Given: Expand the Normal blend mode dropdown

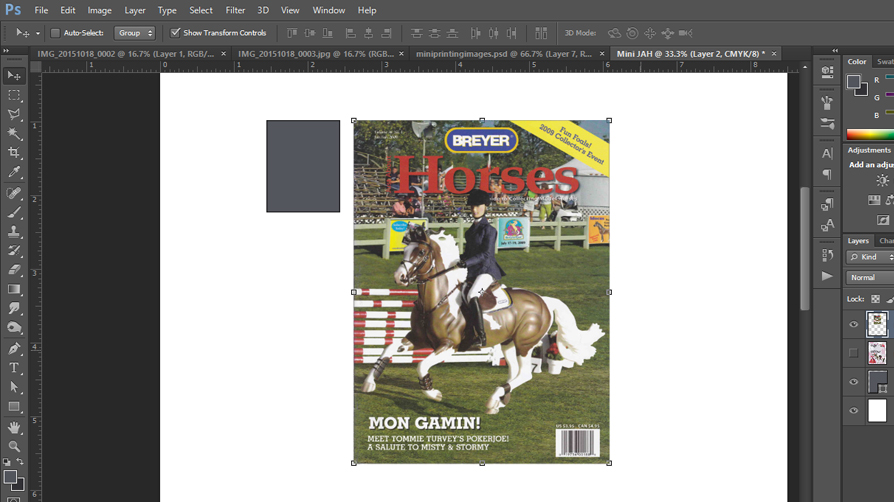Looking at the screenshot, I should pos(869,277).
